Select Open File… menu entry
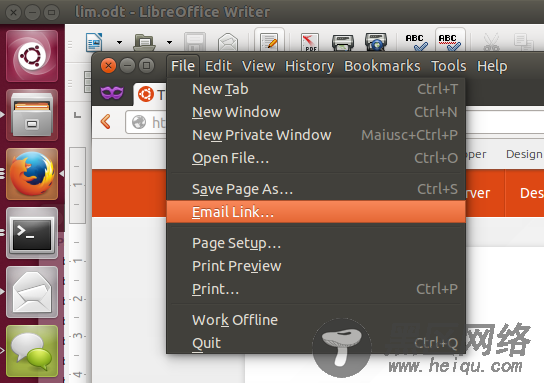This screenshot has height=383, width=544. tap(316, 158)
